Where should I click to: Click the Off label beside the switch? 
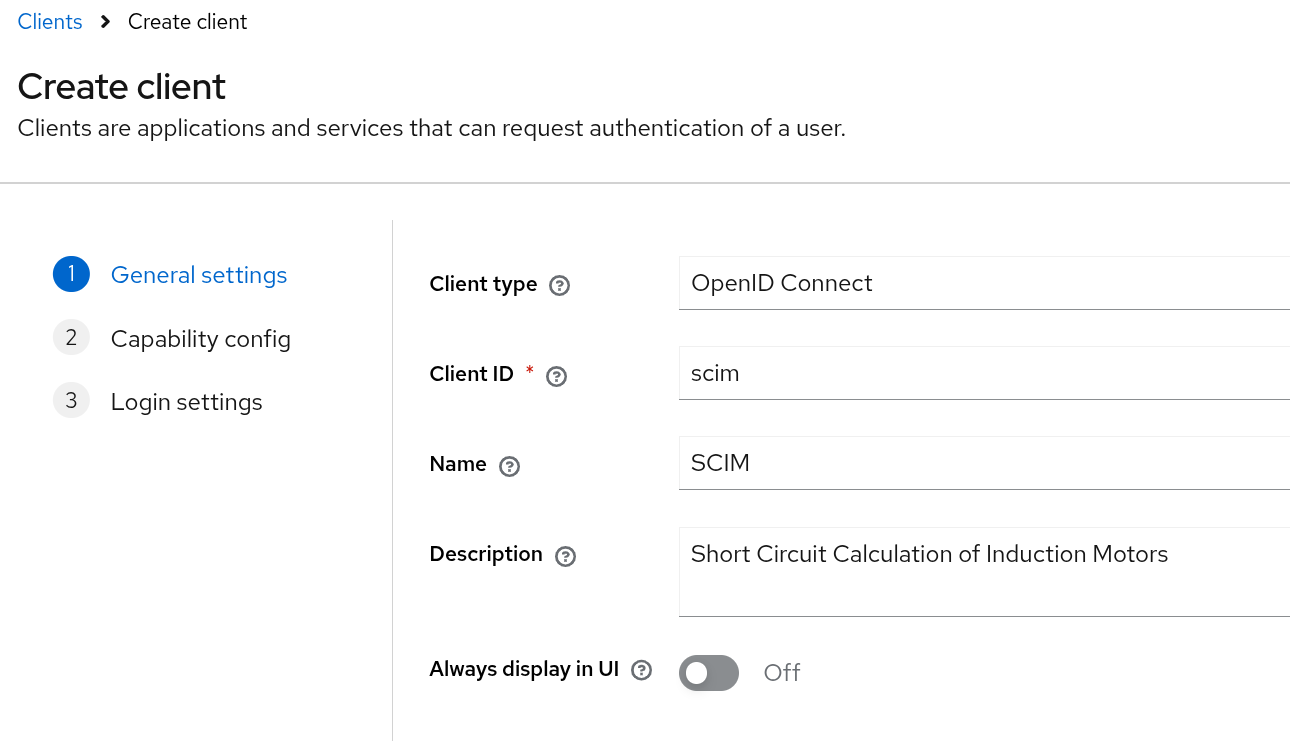(x=782, y=673)
